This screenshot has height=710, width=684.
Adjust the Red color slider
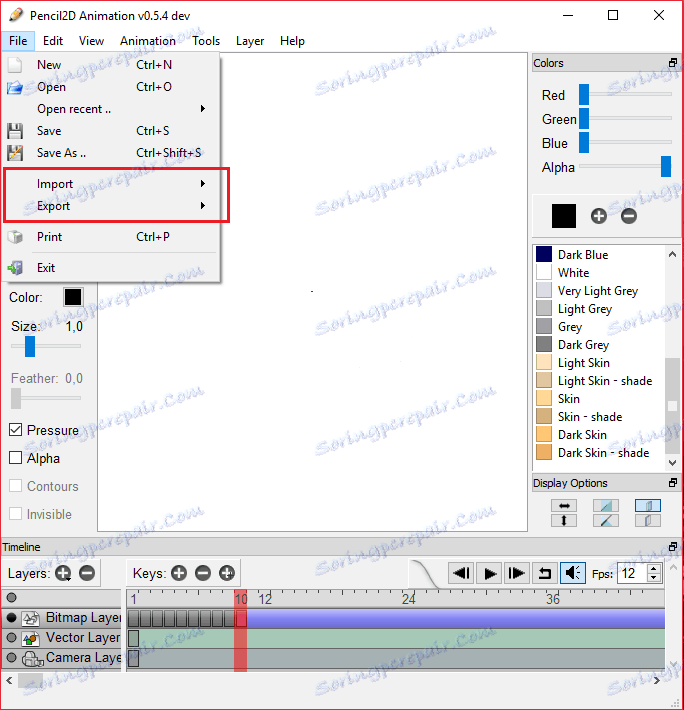[584, 94]
